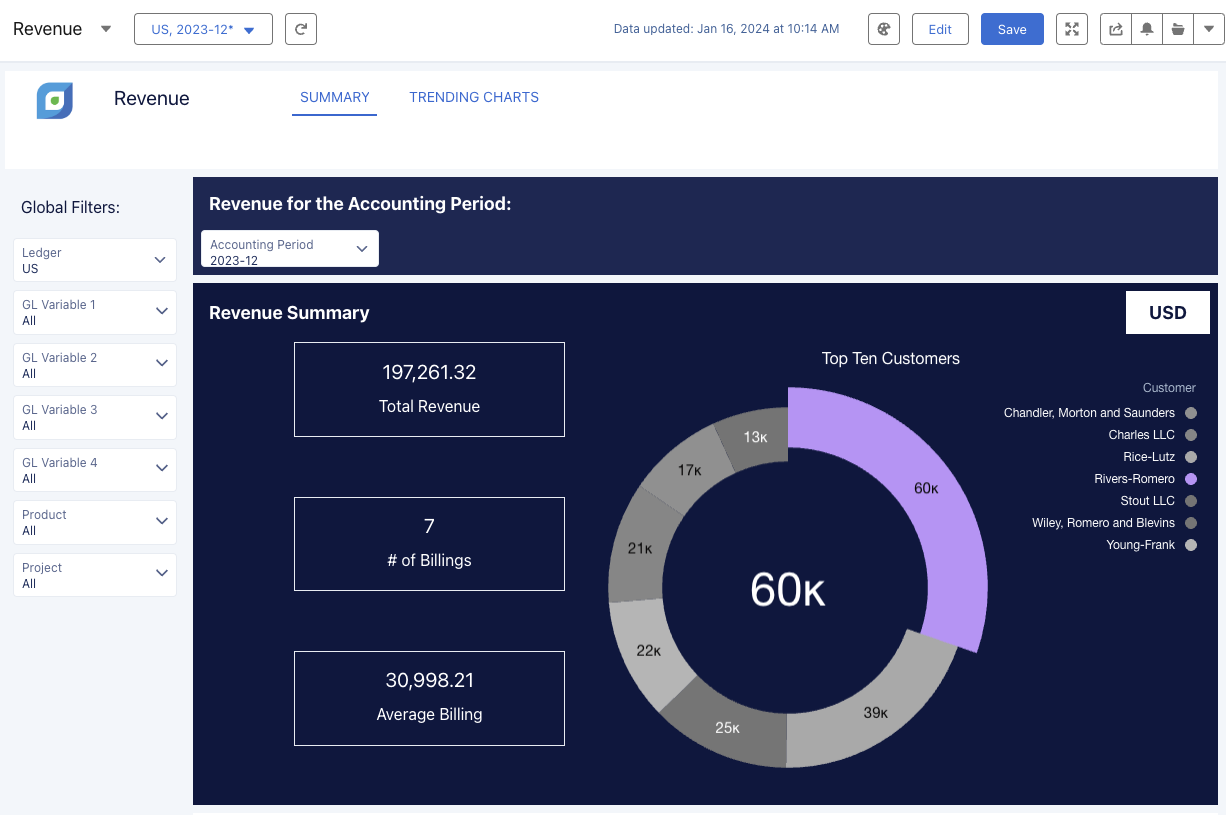The height and width of the screenshot is (815, 1226).
Task: Click the fullscreen expand icon
Action: click(x=1072, y=29)
